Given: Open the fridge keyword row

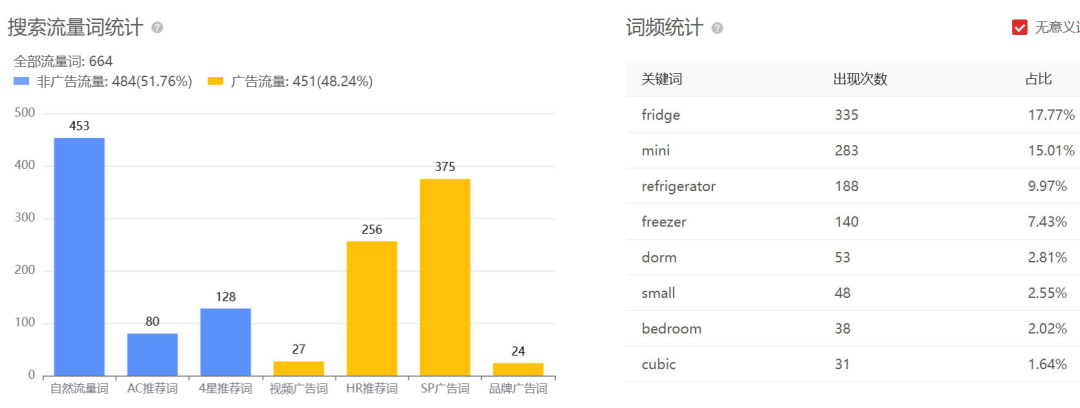Looking at the screenshot, I should tap(661, 115).
